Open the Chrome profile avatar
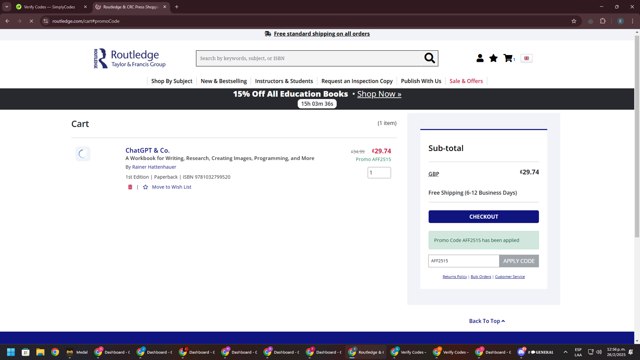 coord(620,21)
